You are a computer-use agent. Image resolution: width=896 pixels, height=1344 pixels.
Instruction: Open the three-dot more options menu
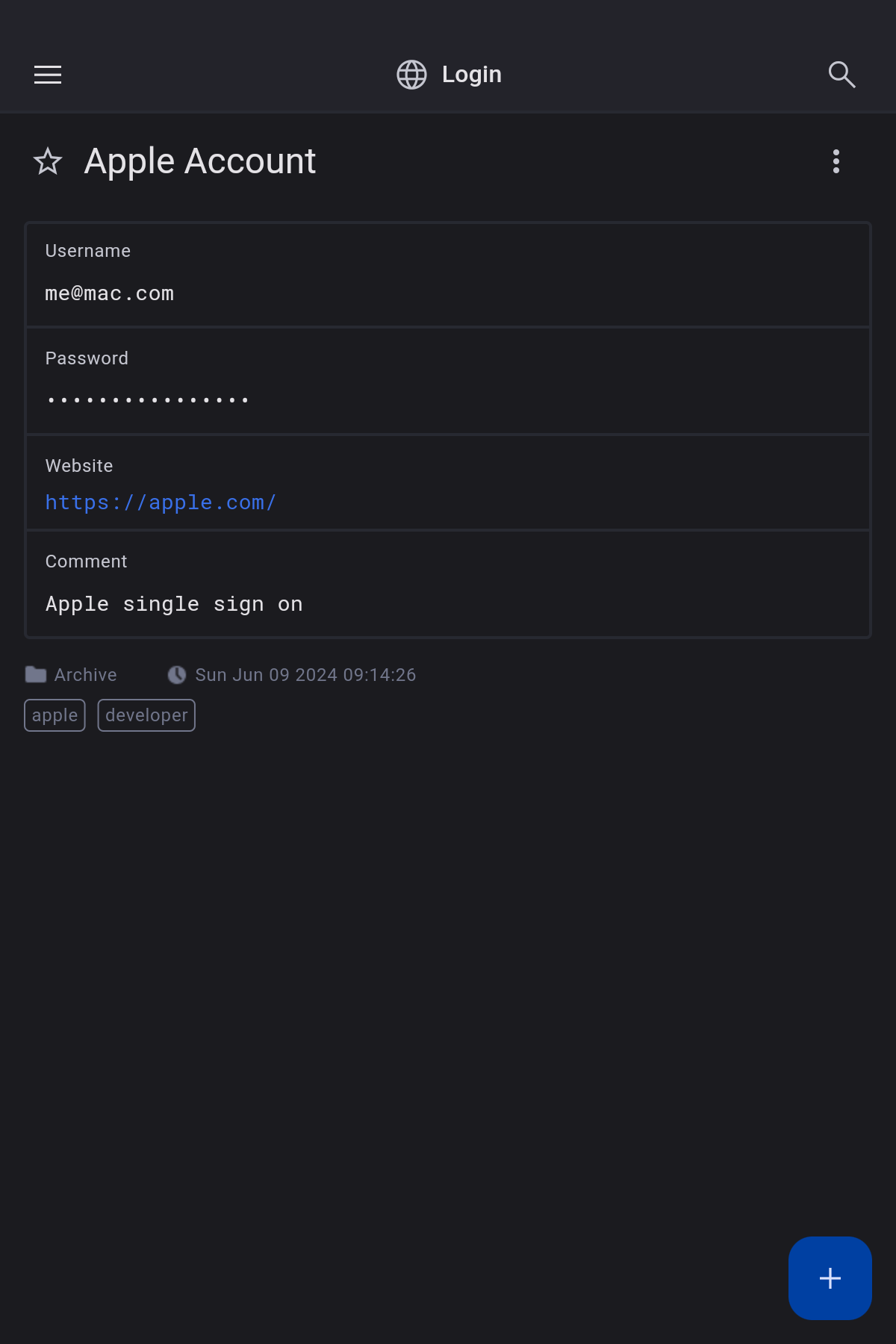836,161
